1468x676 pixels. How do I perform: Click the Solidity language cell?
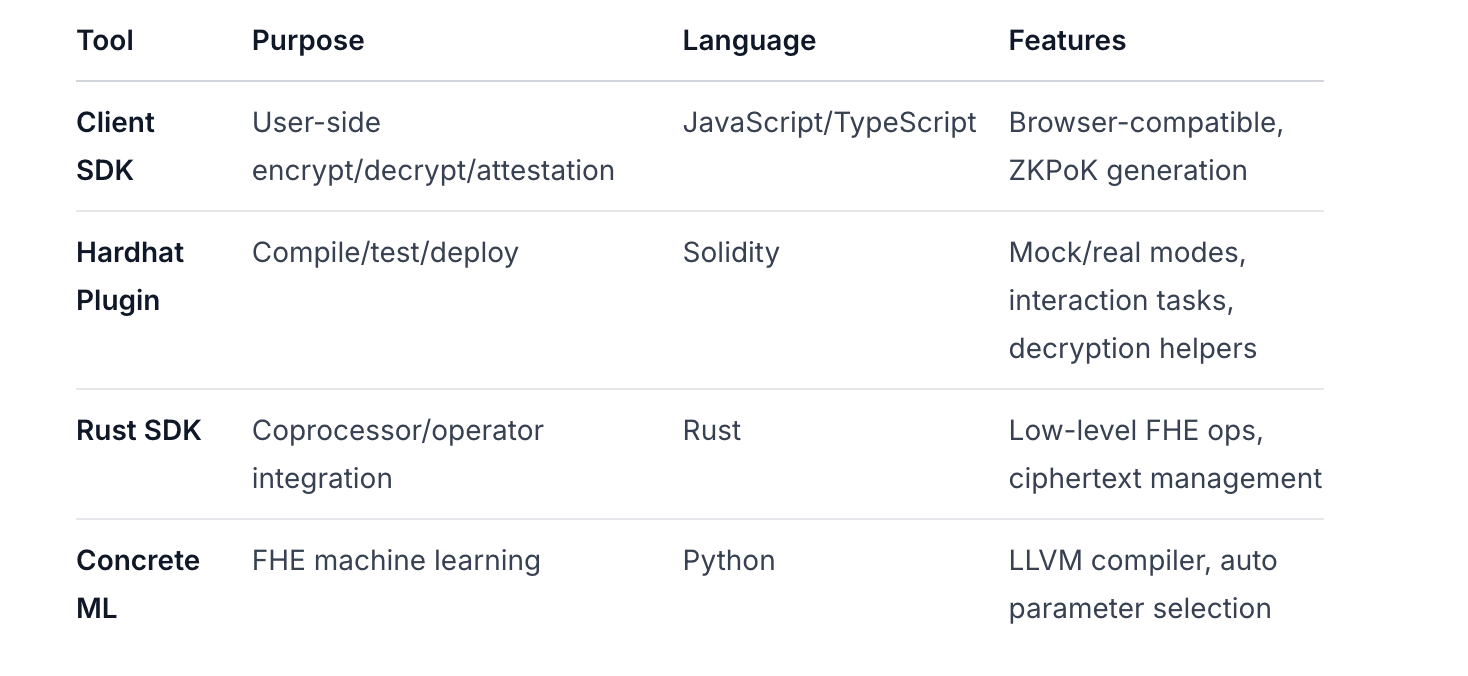[731, 252]
